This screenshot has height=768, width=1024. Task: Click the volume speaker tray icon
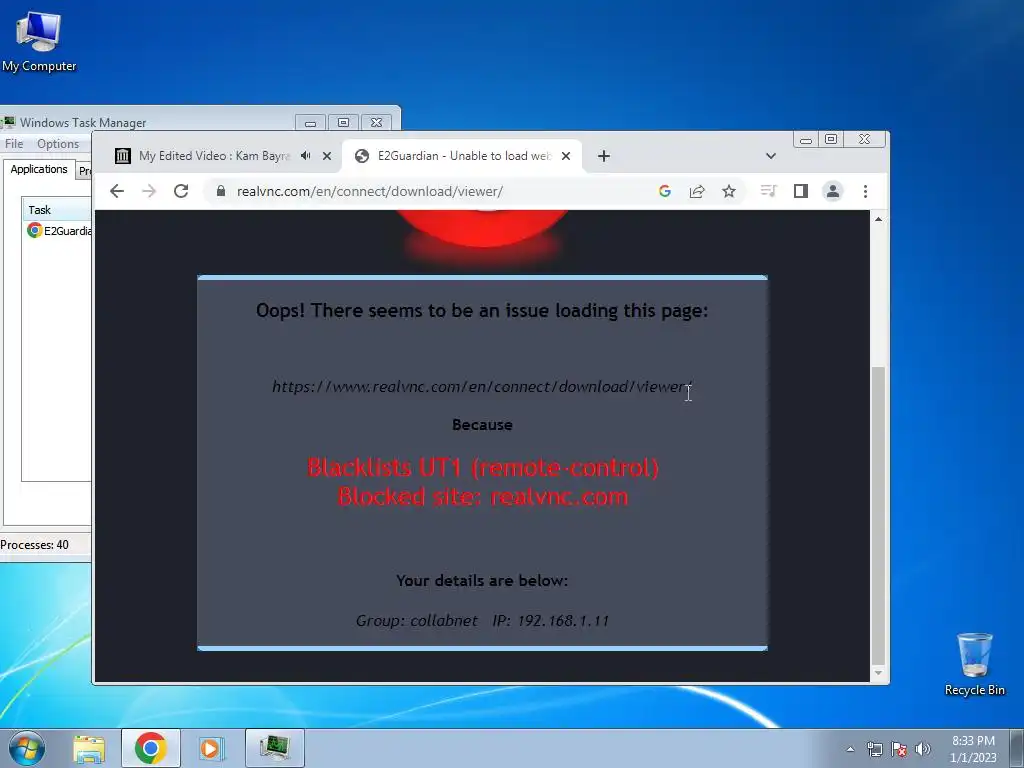click(922, 749)
